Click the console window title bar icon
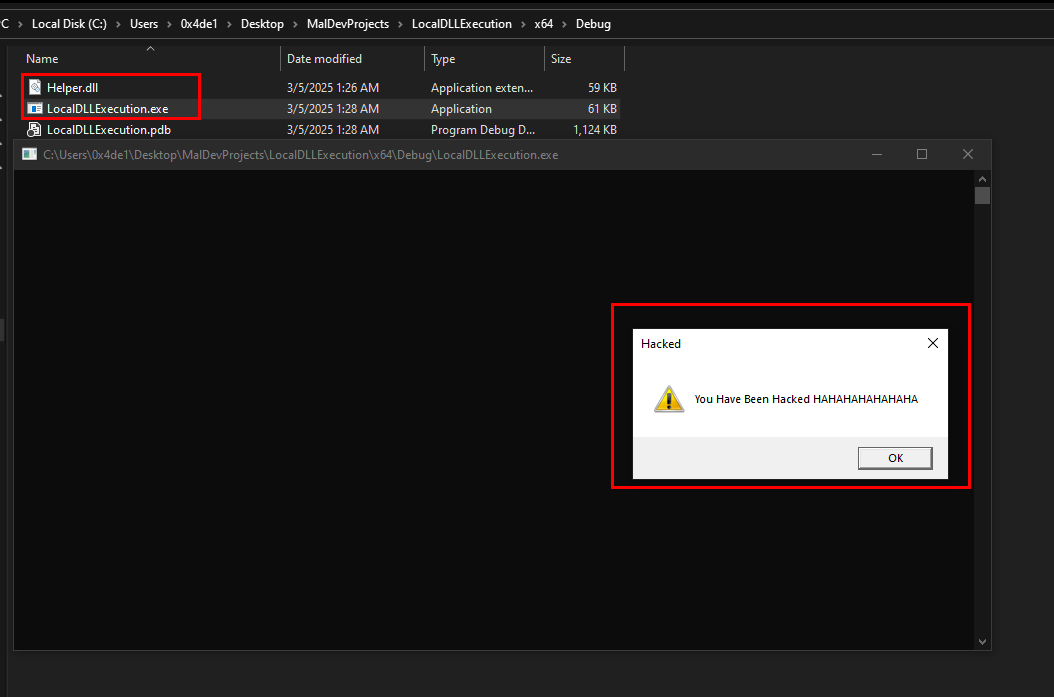1054x697 pixels. coord(29,155)
